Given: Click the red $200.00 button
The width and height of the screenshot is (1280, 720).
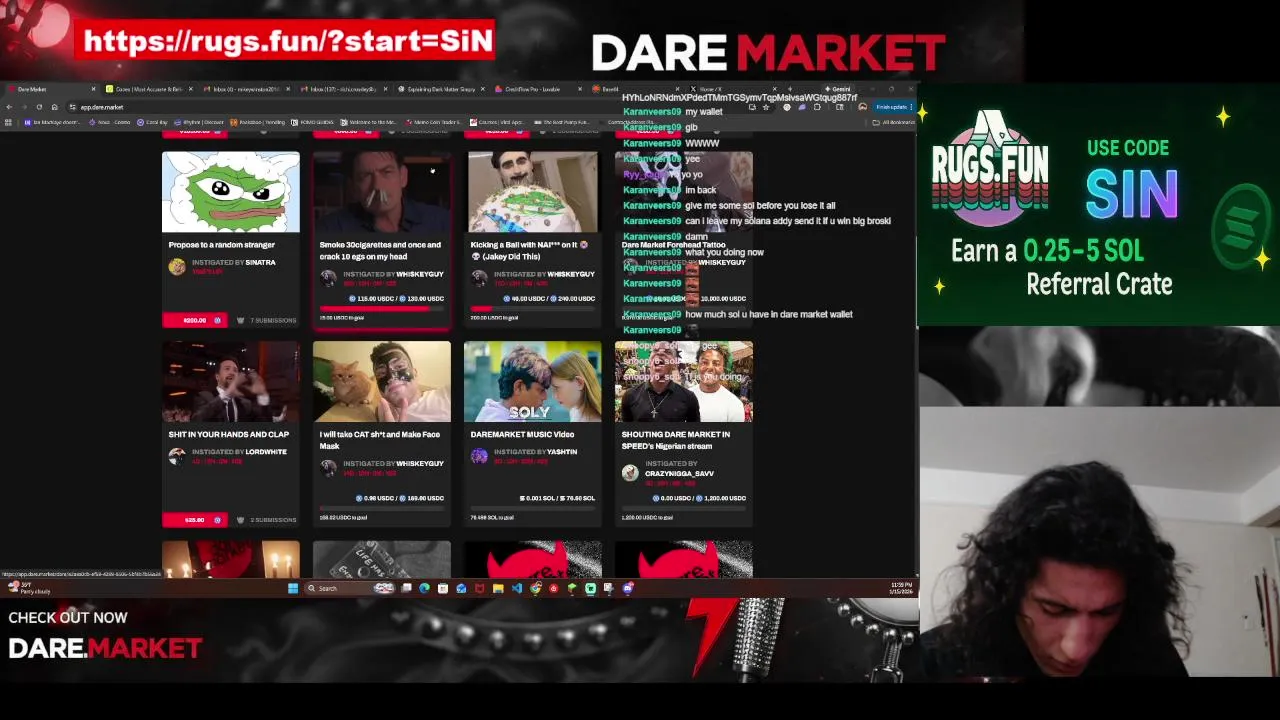Looking at the screenshot, I should (x=196, y=320).
